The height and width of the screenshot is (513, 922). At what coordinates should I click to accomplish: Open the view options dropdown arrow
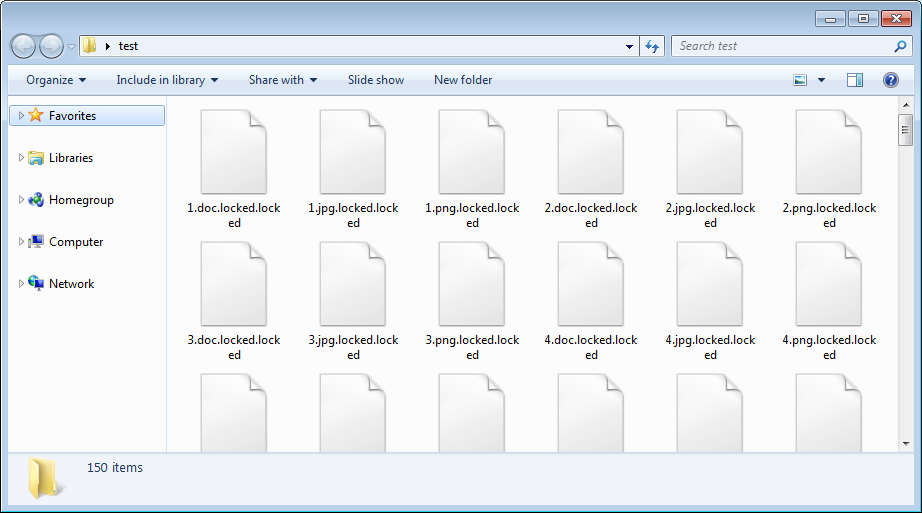point(821,80)
